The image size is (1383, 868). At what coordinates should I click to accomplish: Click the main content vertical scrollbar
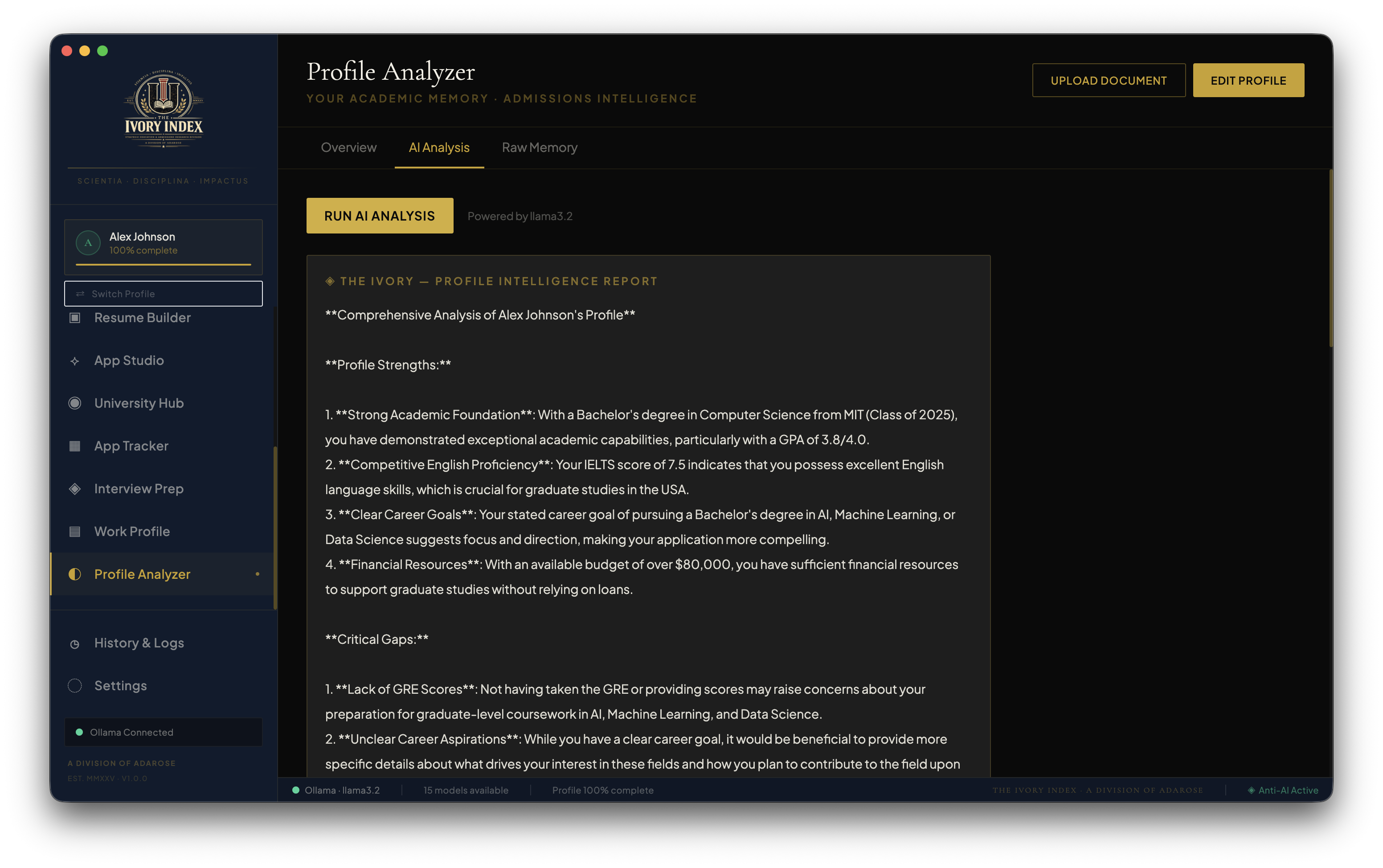1330,258
